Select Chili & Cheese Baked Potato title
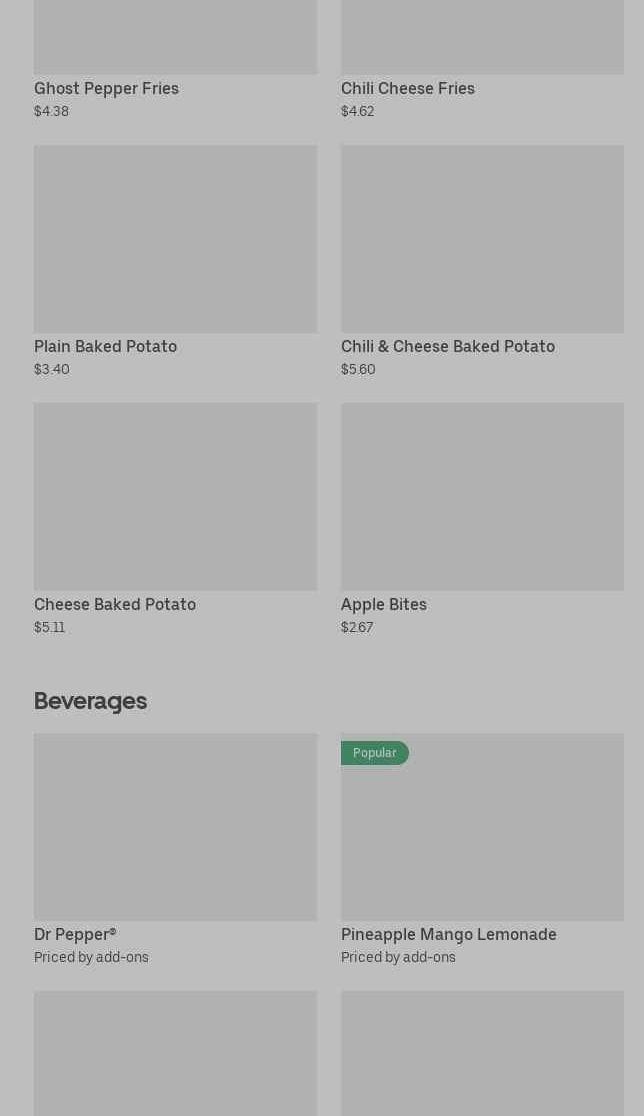Screen dimensions: 644x1116 (447, 346)
